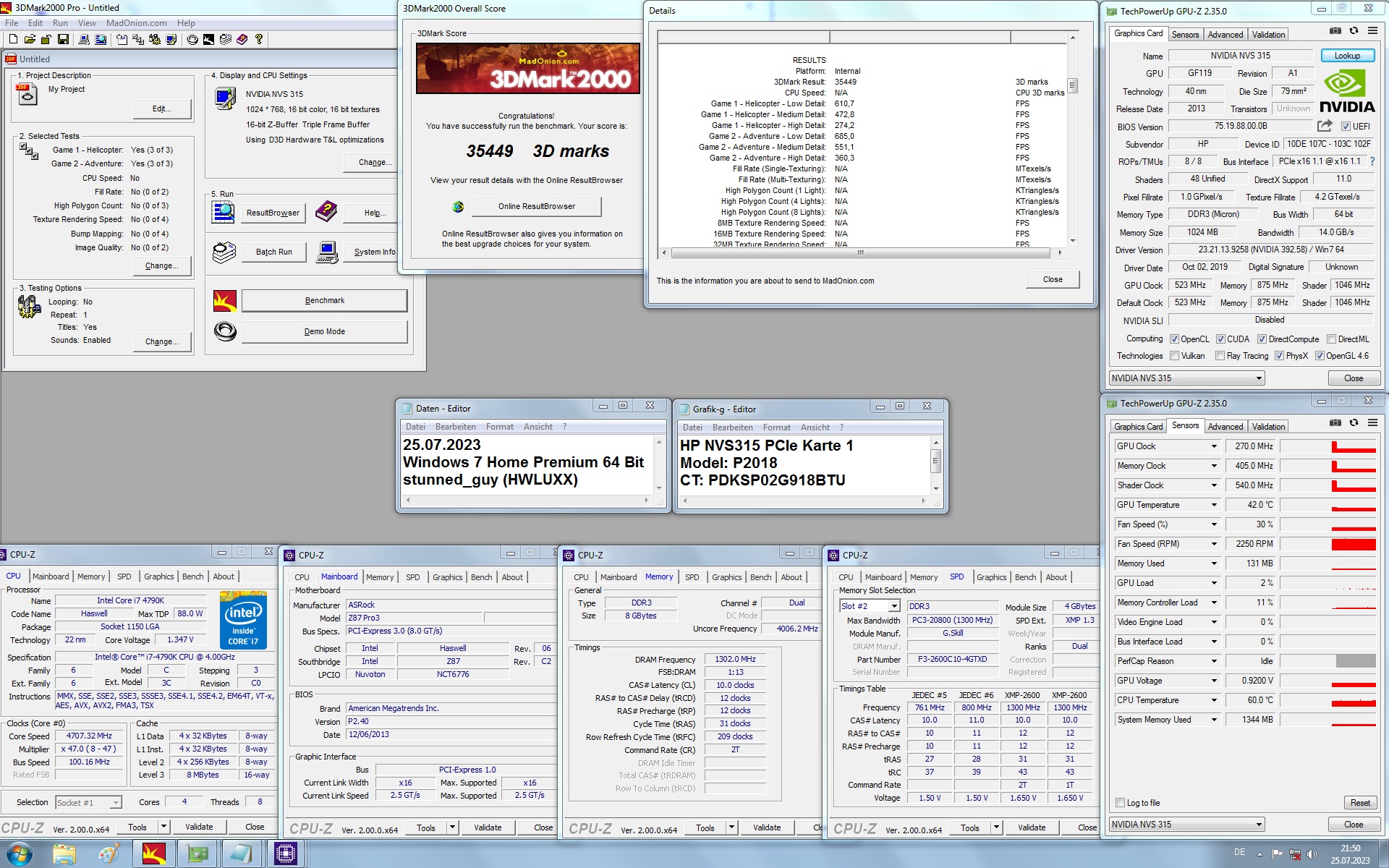
Task: Toggle the DirectML checkbox in GPU-Z
Action: (1331, 339)
